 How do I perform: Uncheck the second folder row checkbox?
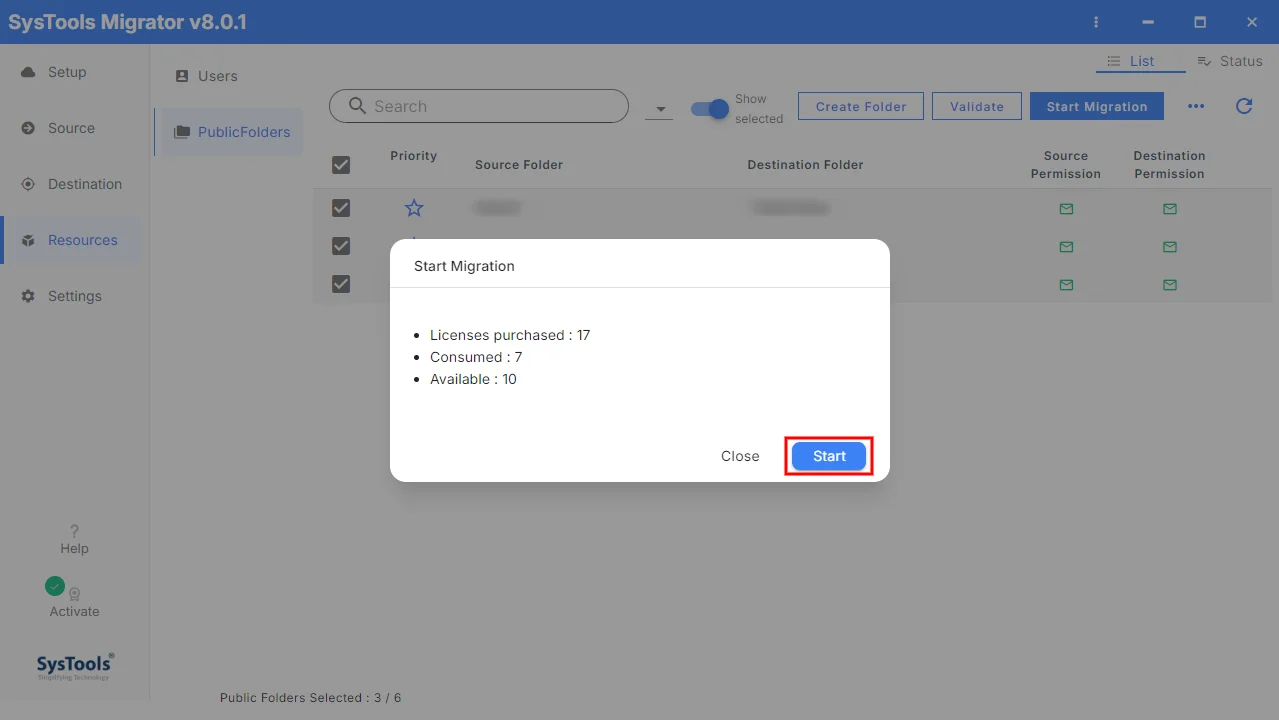tap(341, 246)
